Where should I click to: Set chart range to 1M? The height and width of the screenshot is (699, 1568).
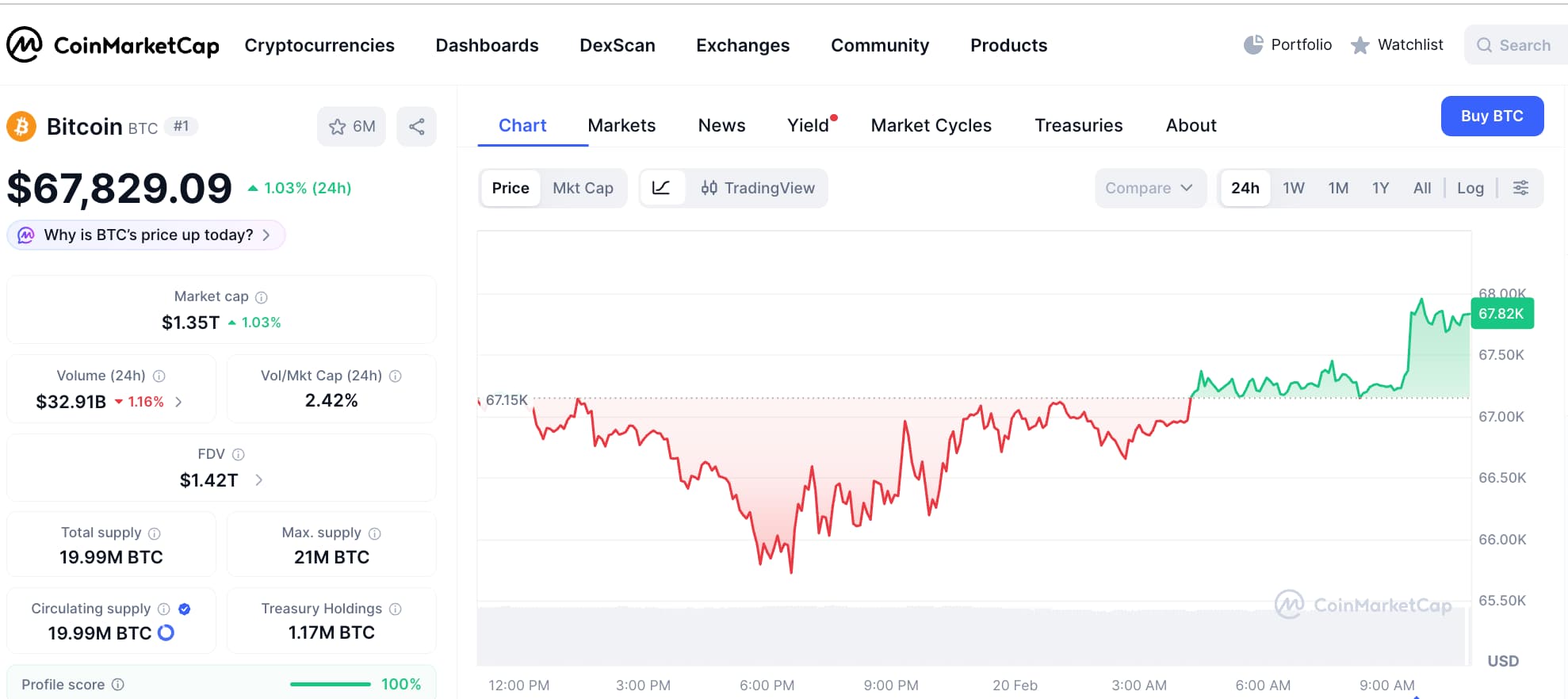click(x=1338, y=188)
